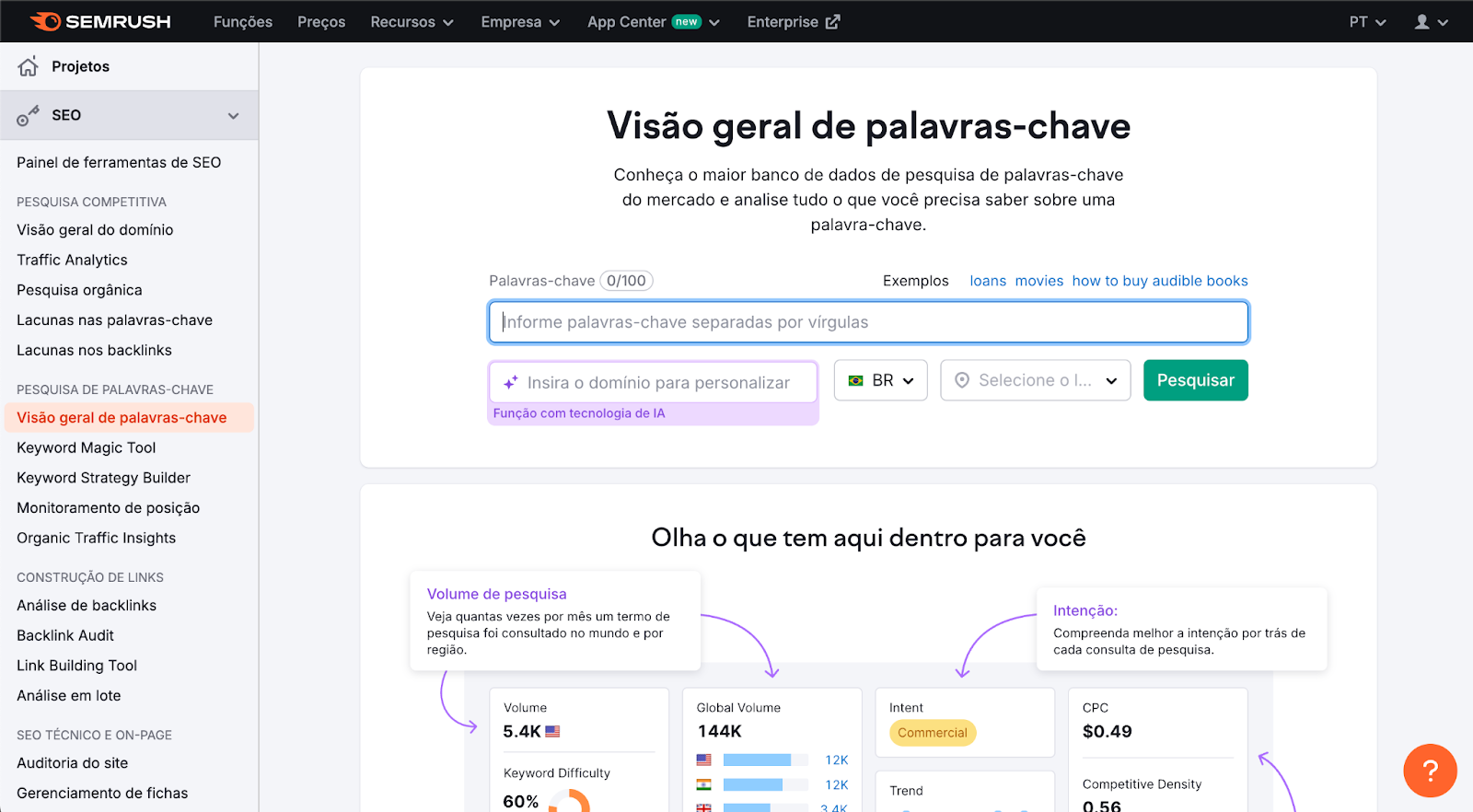
Task: Open Análise de backlinks
Action: pyautogui.click(x=87, y=605)
